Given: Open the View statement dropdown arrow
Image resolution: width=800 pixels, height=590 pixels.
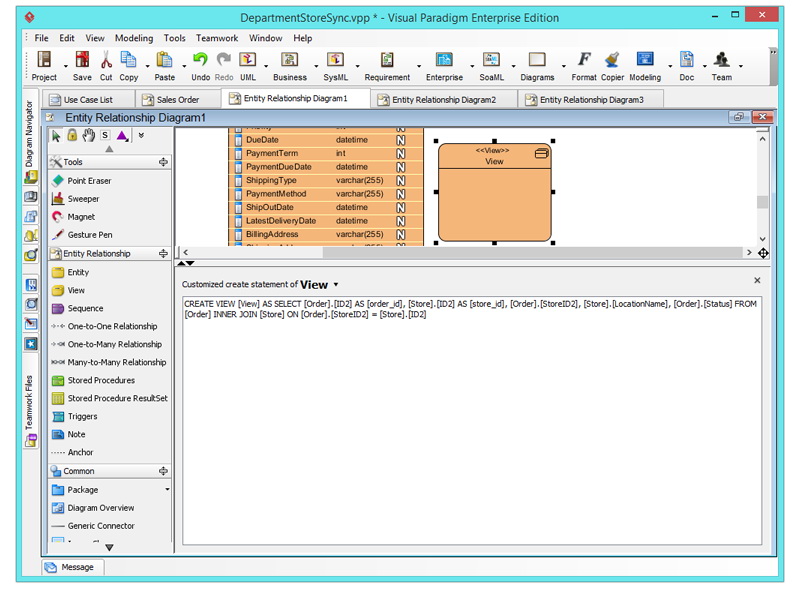Looking at the screenshot, I should [336, 285].
